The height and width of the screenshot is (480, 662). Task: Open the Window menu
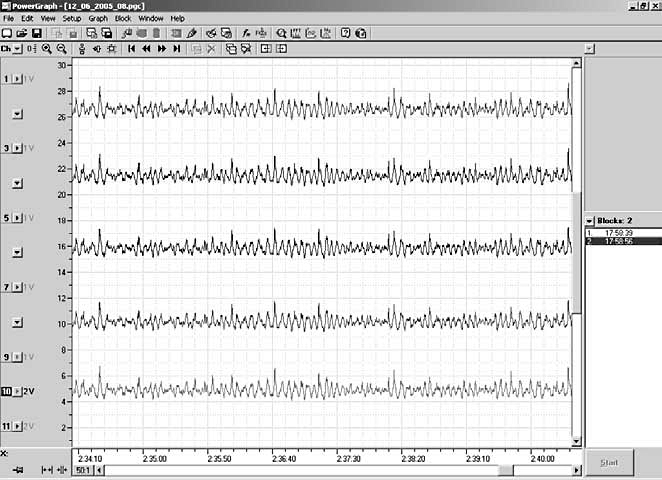[151, 19]
